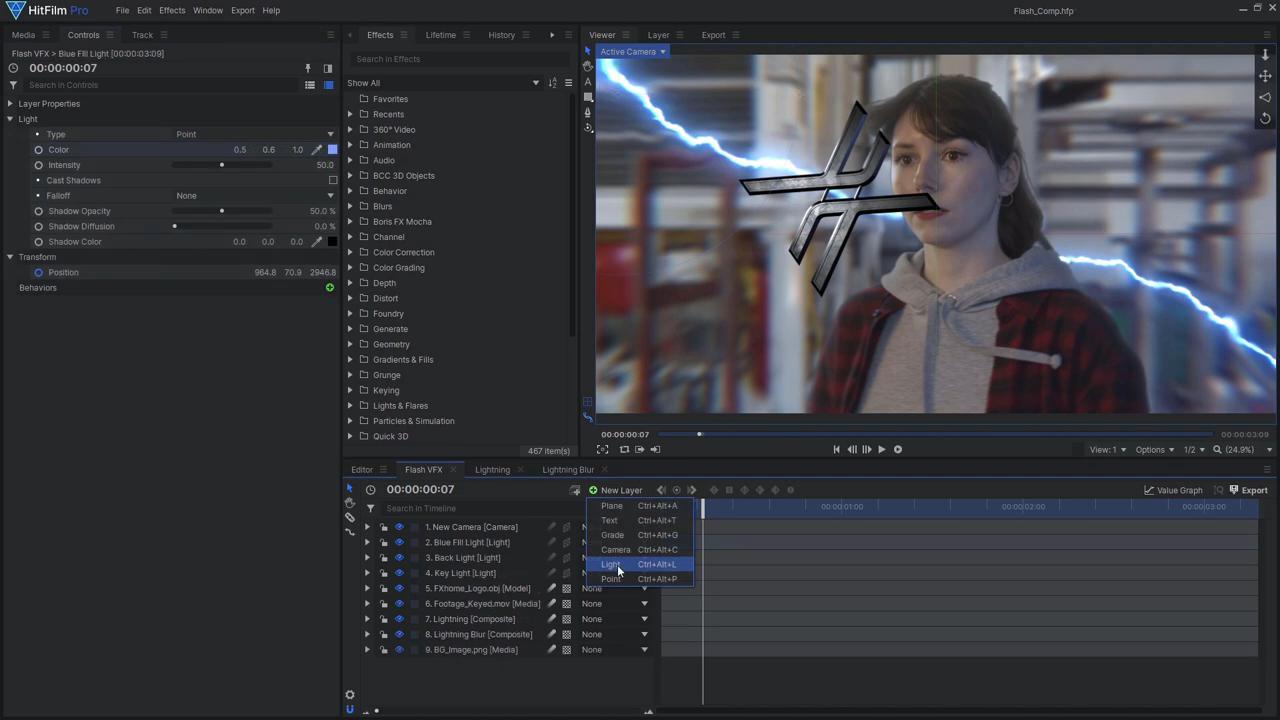Toggle keyframing for Color property
This screenshot has height=720, width=1280.
[39, 150]
